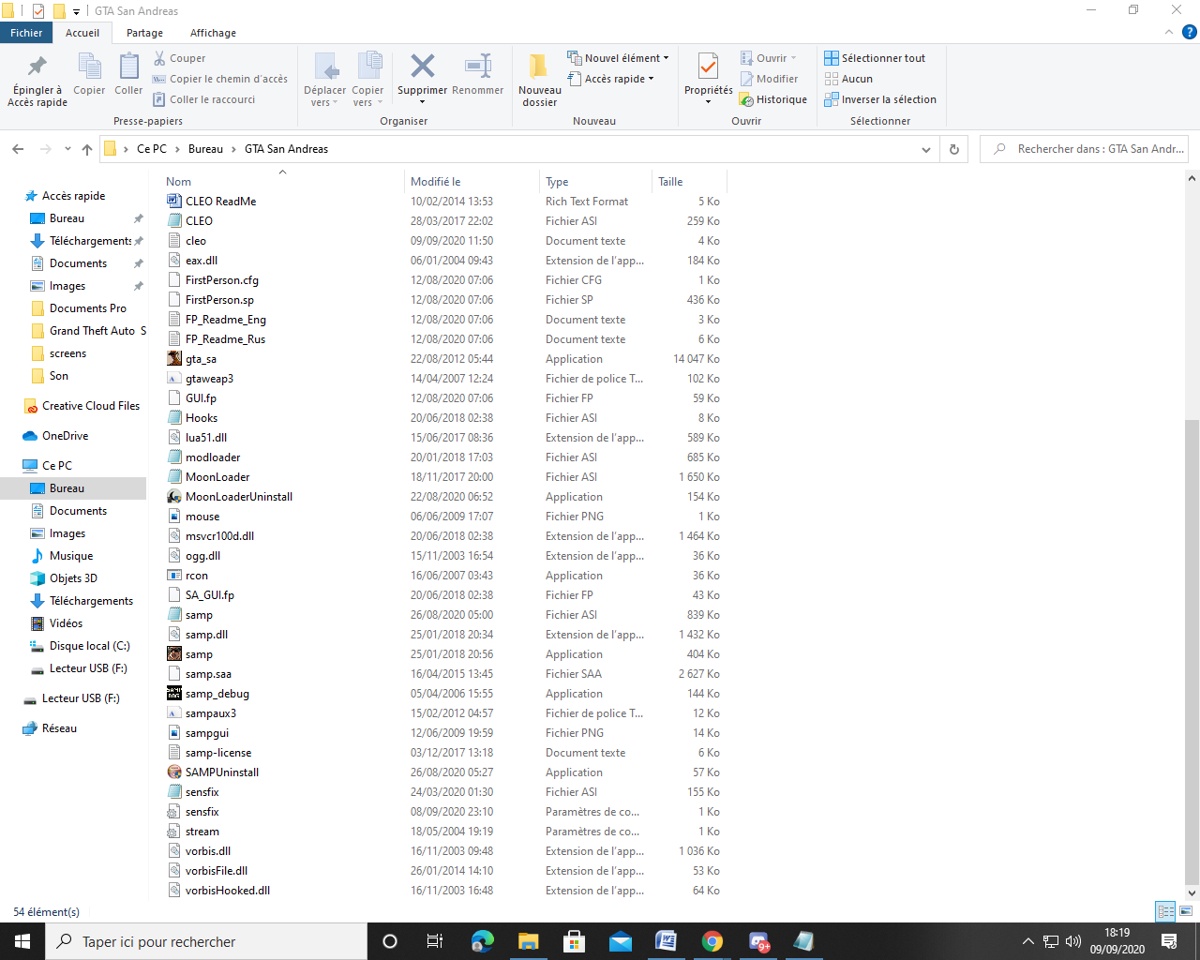This screenshot has height=960, width=1200.
Task: Open Téléchargements under Accès rapide
Action: tap(90, 241)
